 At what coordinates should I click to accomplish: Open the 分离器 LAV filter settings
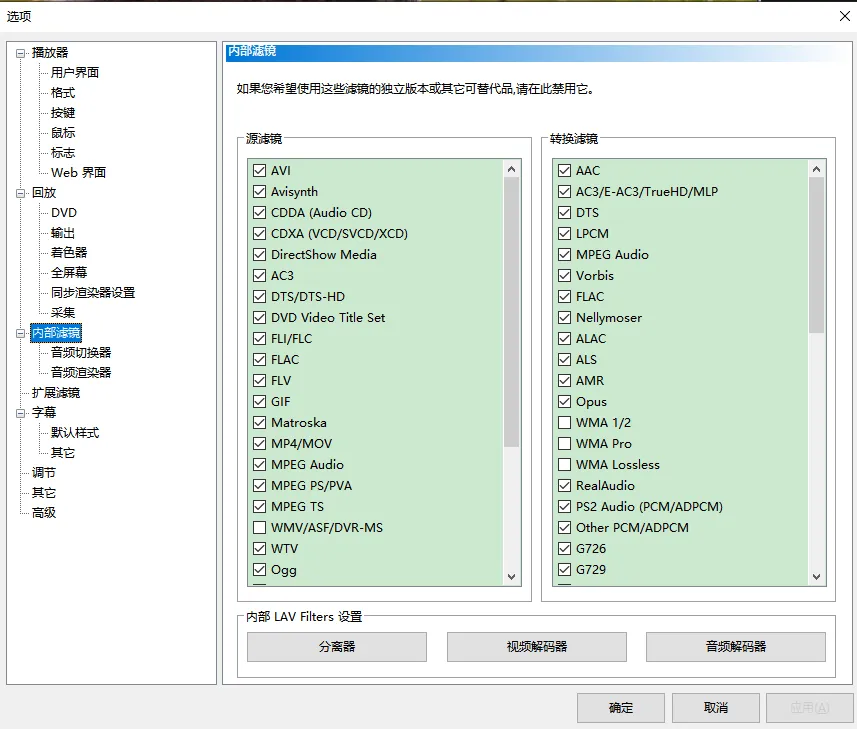coord(336,647)
